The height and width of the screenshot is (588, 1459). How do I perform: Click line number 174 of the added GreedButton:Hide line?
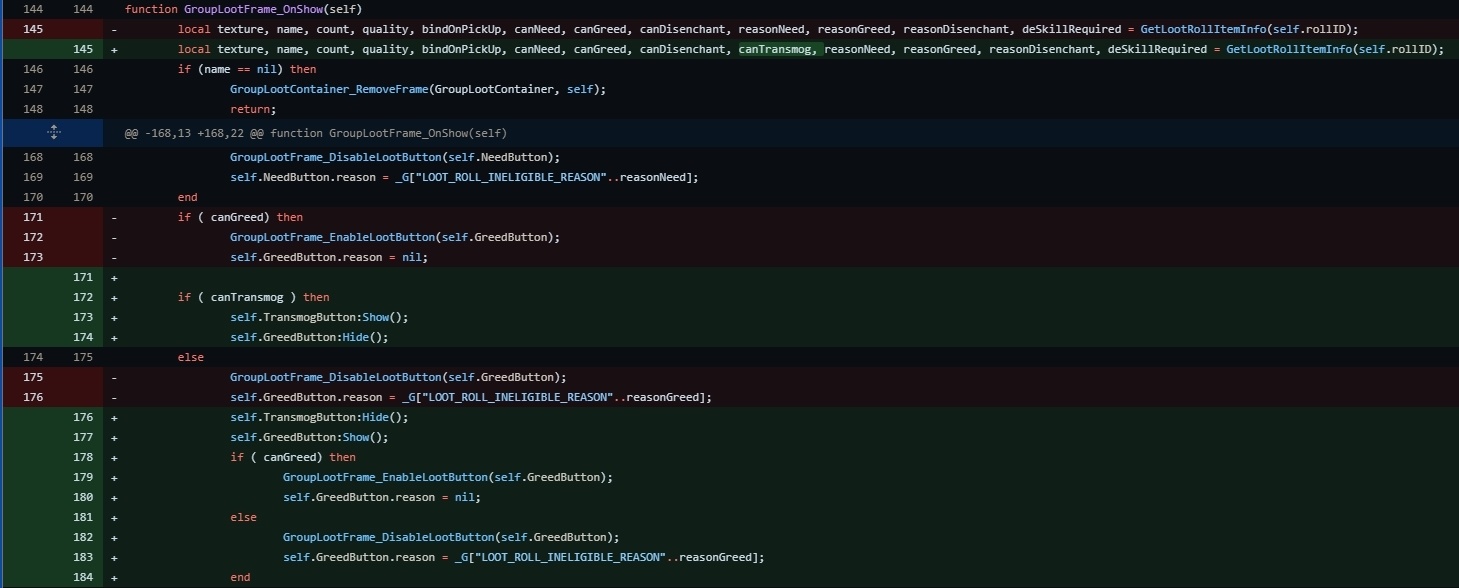[83, 337]
